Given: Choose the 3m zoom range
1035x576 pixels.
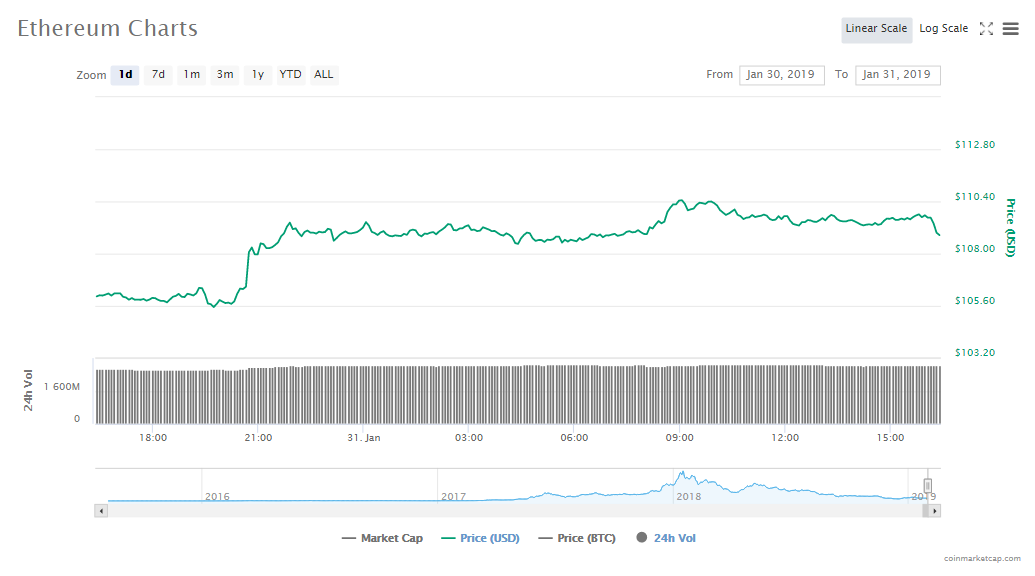Looking at the screenshot, I should 225,75.
